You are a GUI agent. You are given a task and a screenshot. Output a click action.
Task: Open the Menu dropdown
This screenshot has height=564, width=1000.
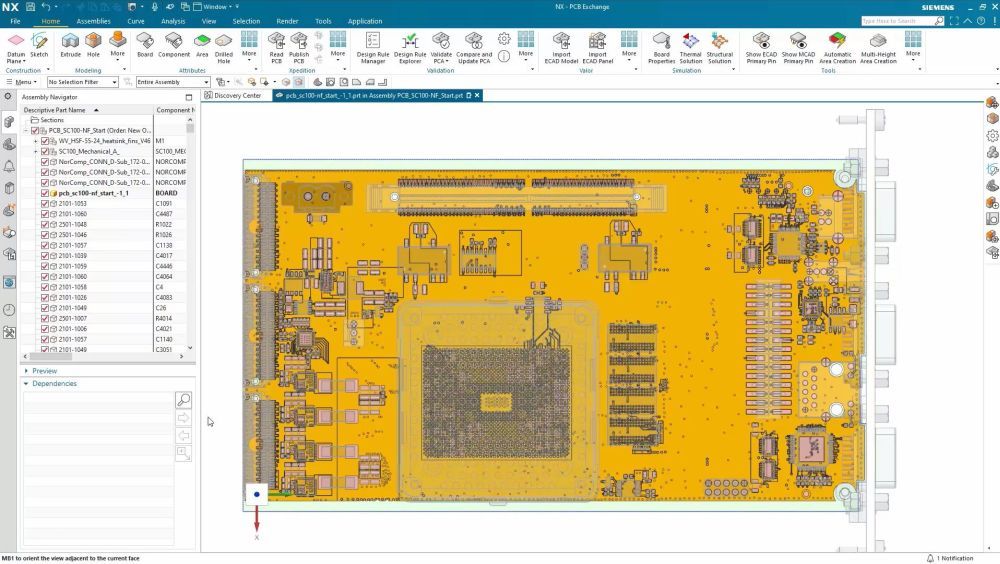click(x=22, y=82)
